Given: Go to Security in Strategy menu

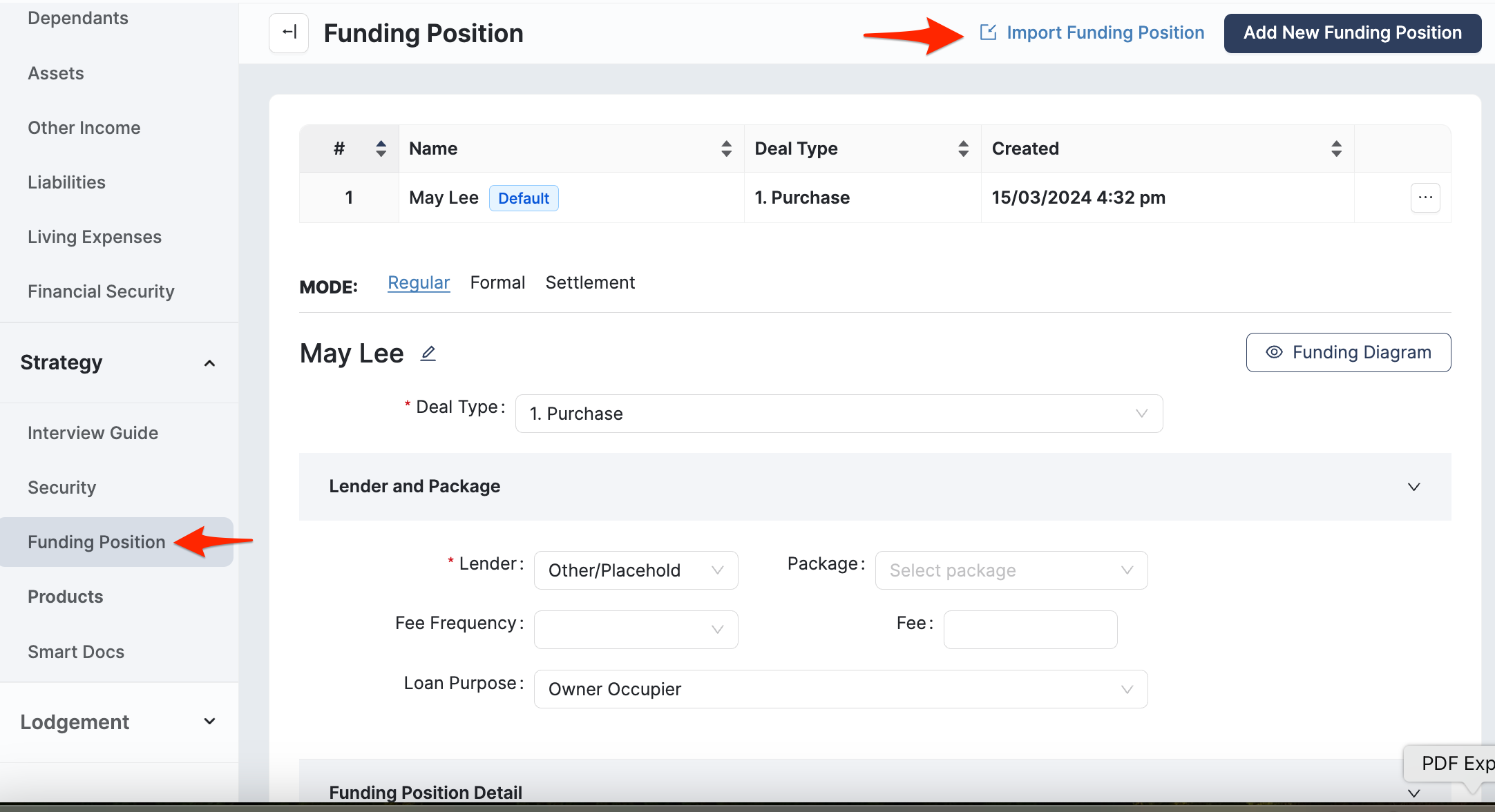Looking at the screenshot, I should coord(62,487).
